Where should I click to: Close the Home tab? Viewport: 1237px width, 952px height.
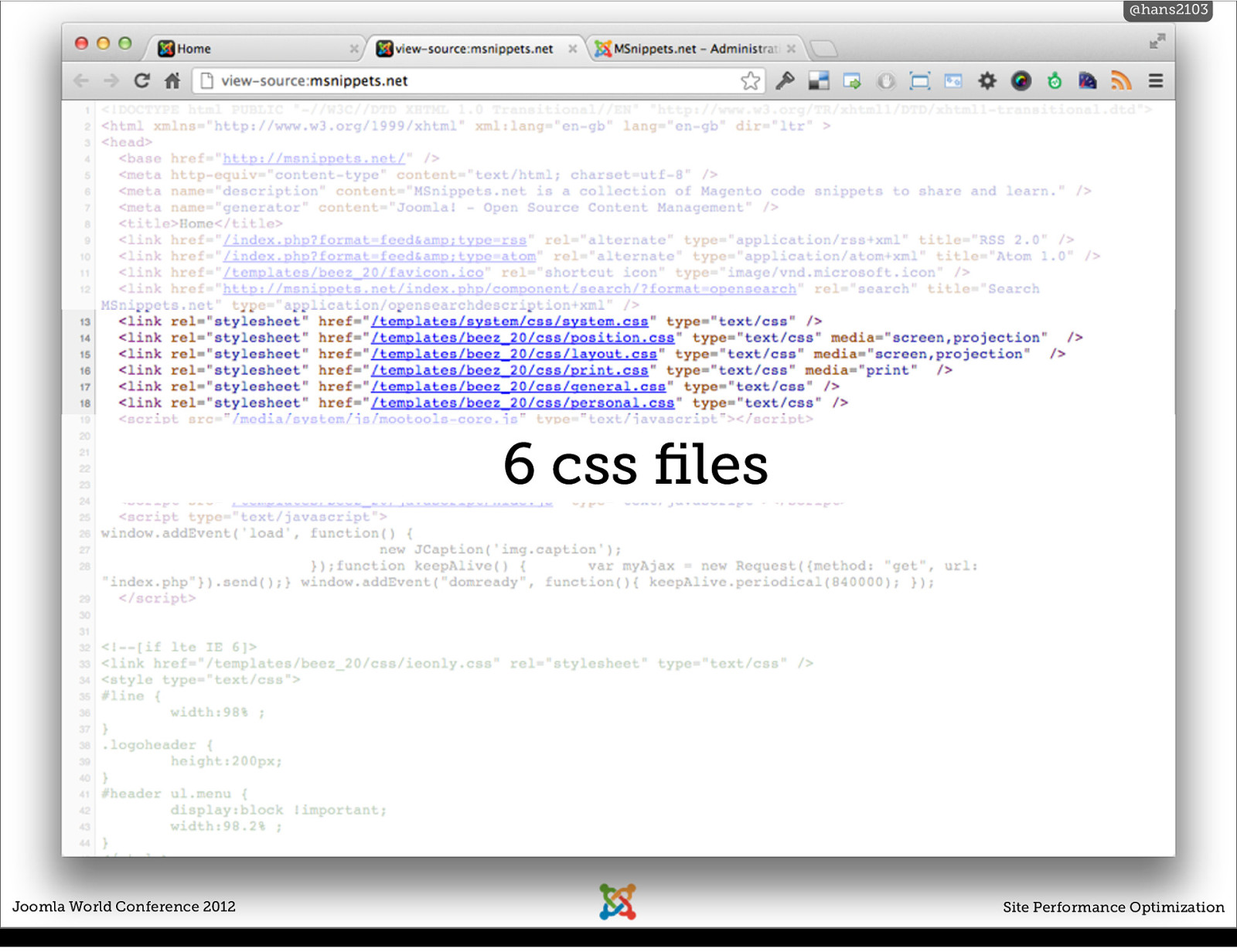click(x=354, y=49)
